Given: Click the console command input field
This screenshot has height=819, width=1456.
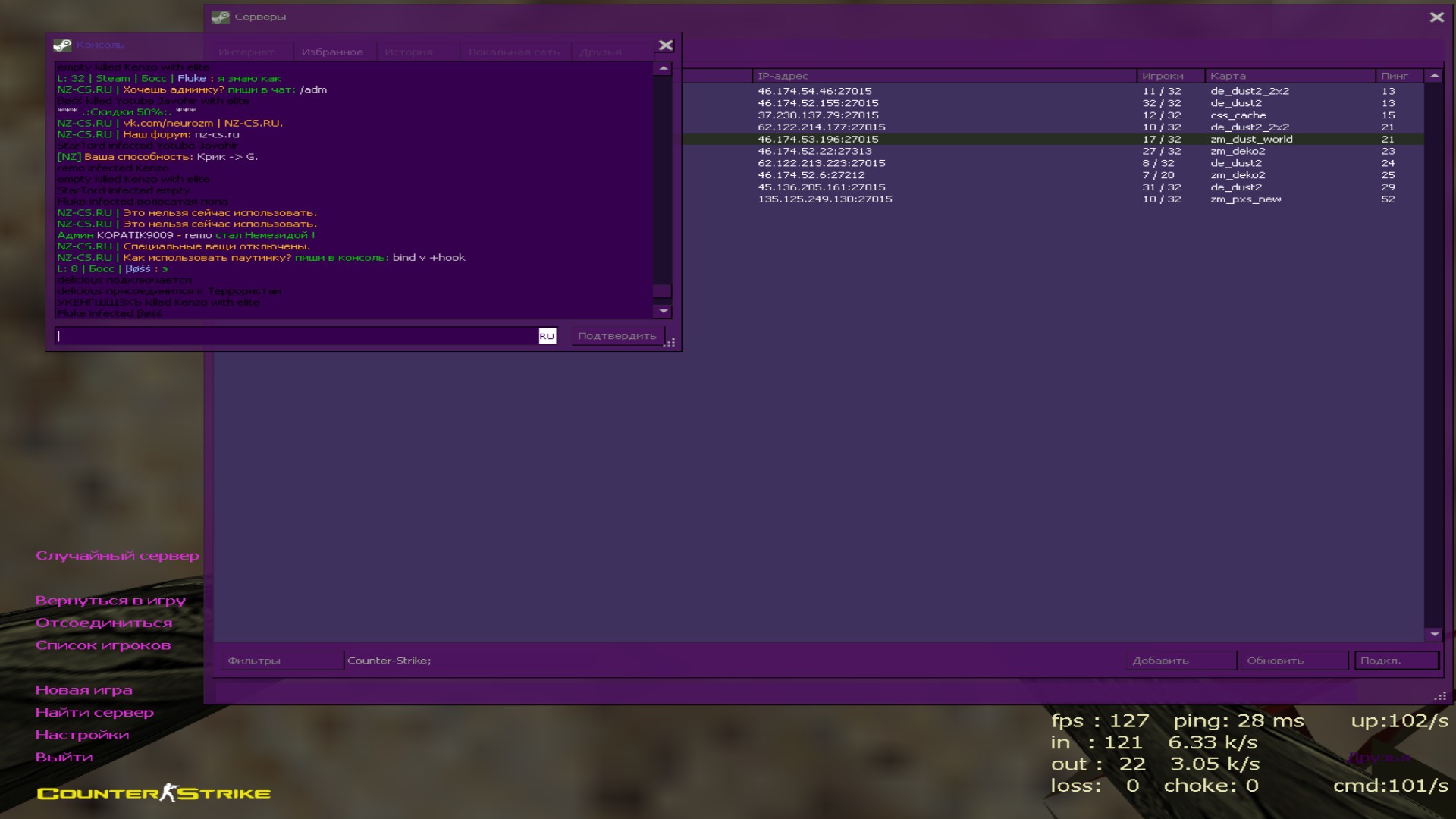Looking at the screenshot, I should tap(296, 336).
